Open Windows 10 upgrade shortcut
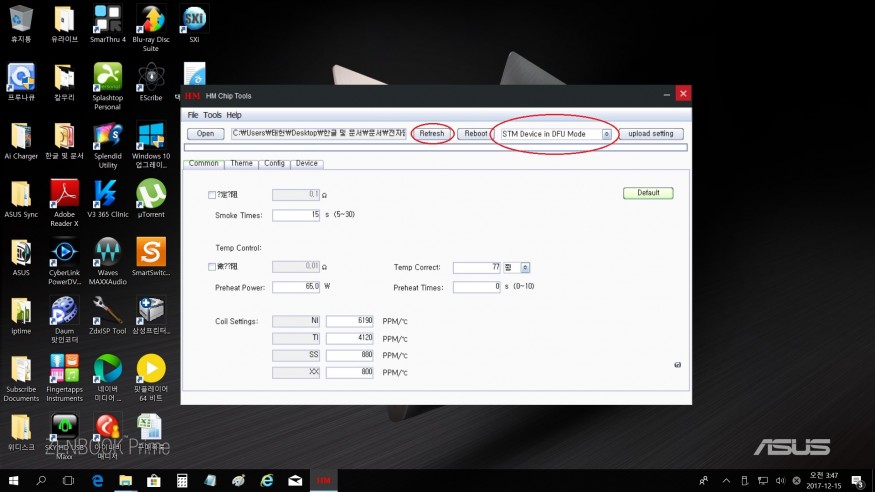 (151, 145)
